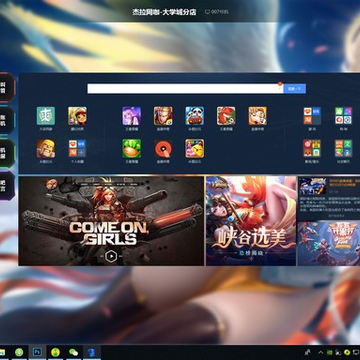Open the Come On Girls banner
Screen dimensions: 360x360
tap(111, 221)
